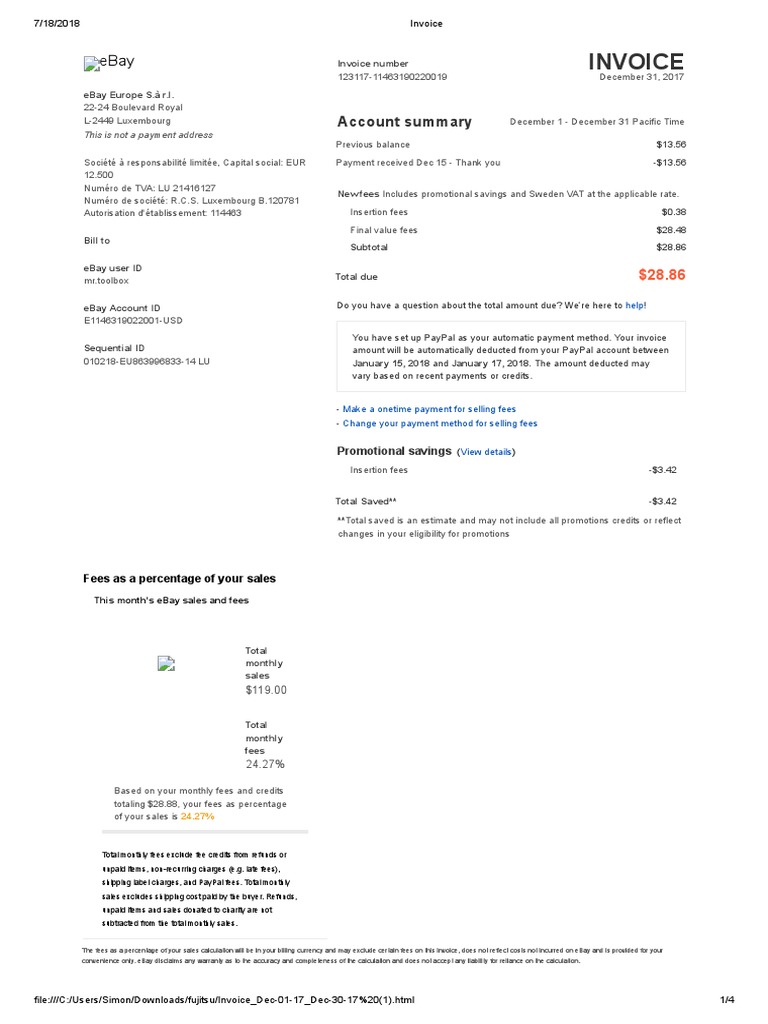The height and width of the screenshot is (1024, 768).
Task: Click the eBay logo image
Action: click(x=109, y=63)
